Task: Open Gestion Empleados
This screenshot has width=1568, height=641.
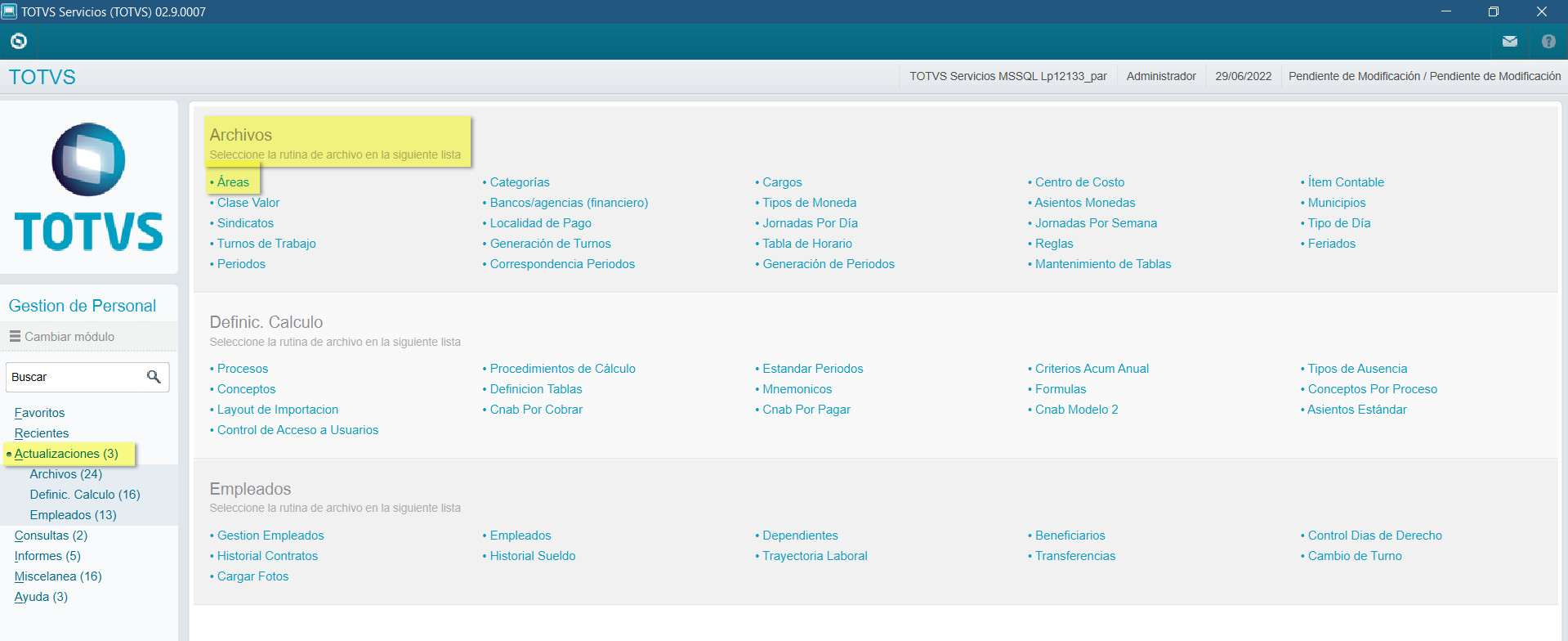Action: pos(270,536)
